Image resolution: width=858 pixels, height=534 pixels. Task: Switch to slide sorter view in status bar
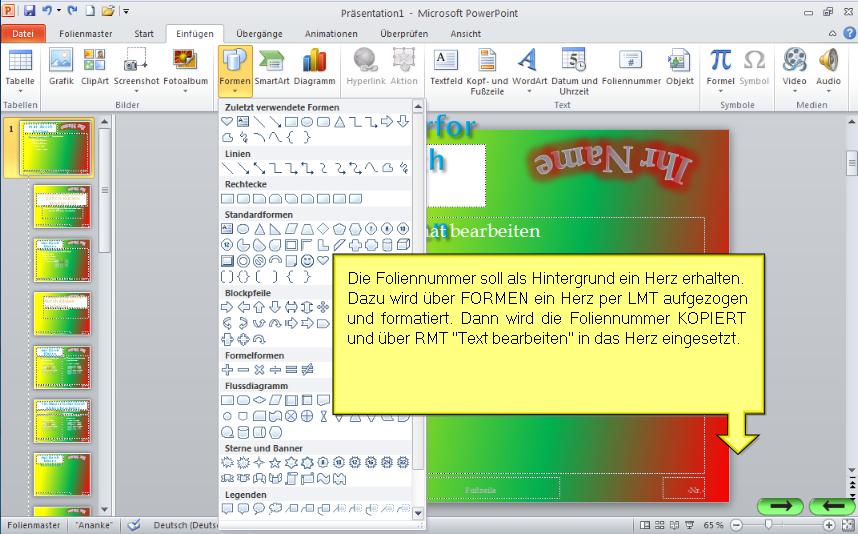[x=662, y=525]
